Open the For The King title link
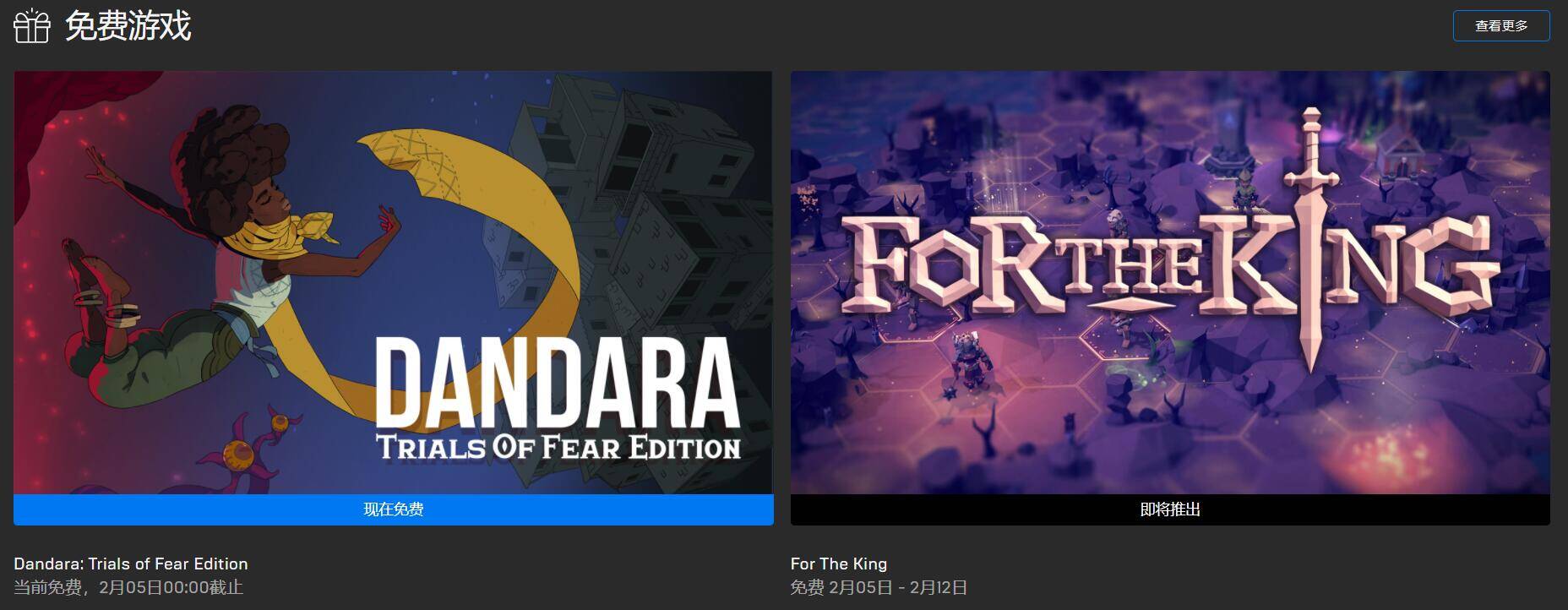 839,564
